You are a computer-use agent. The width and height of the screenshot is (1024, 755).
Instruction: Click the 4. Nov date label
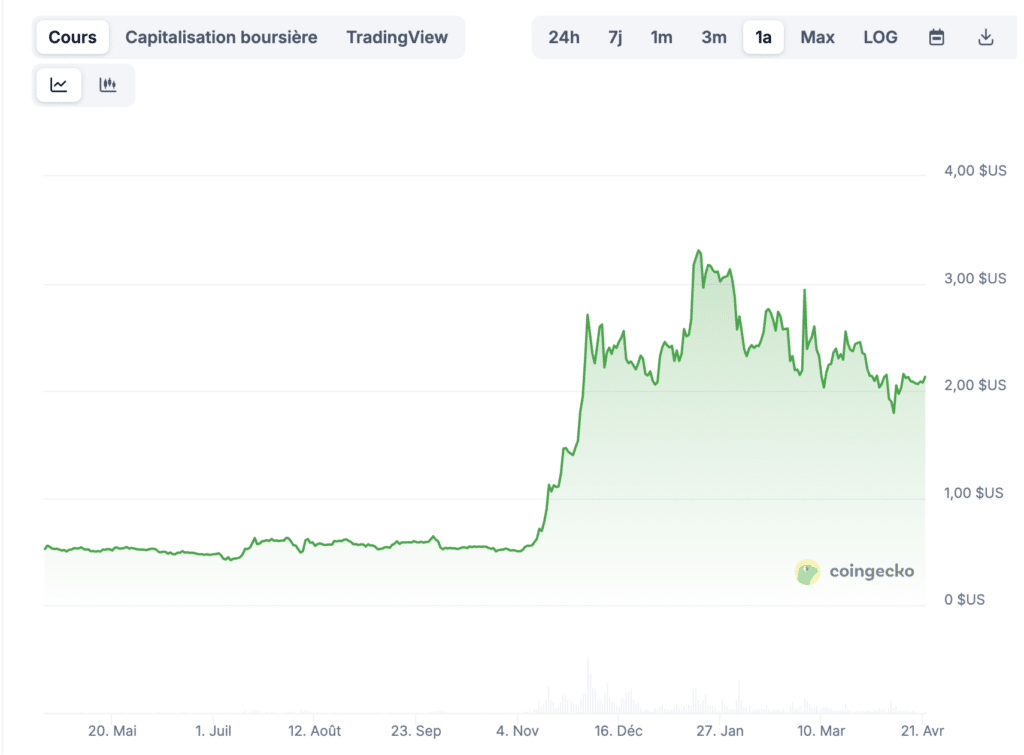(x=517, y=731)
